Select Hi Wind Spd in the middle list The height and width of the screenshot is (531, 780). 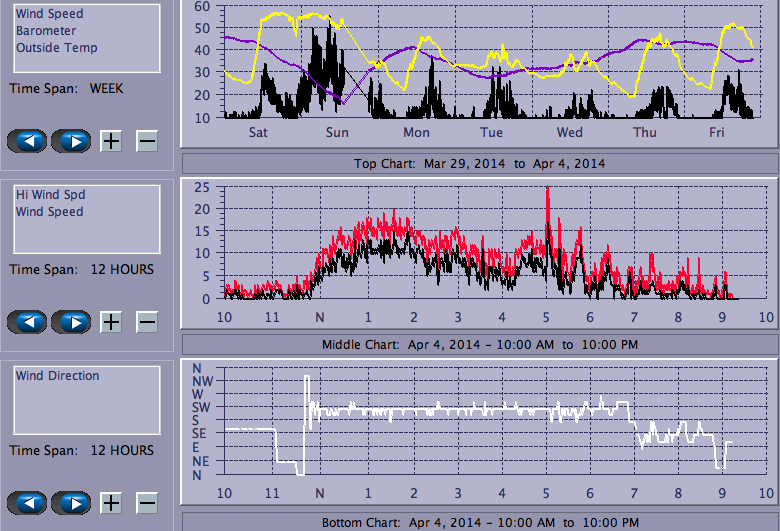[x=49, y=196]
